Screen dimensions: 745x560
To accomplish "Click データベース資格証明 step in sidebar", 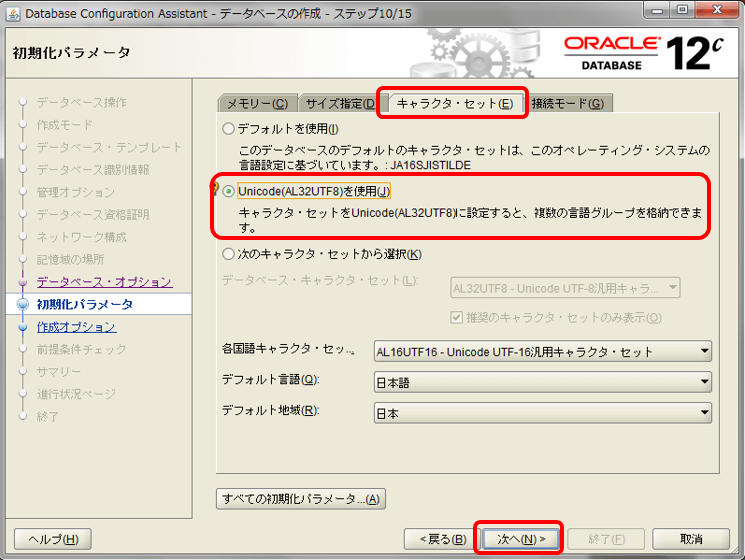I will coord(93,214).
